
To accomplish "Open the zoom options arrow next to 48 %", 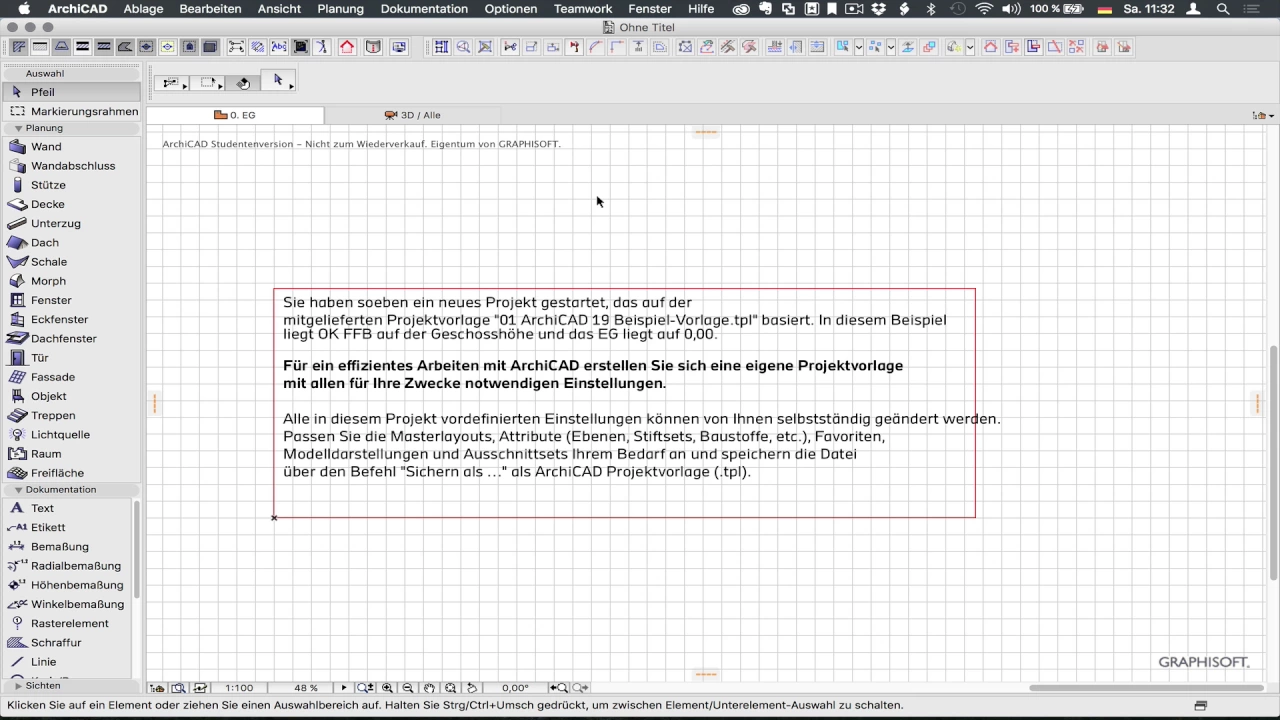I will pos(344,688).
